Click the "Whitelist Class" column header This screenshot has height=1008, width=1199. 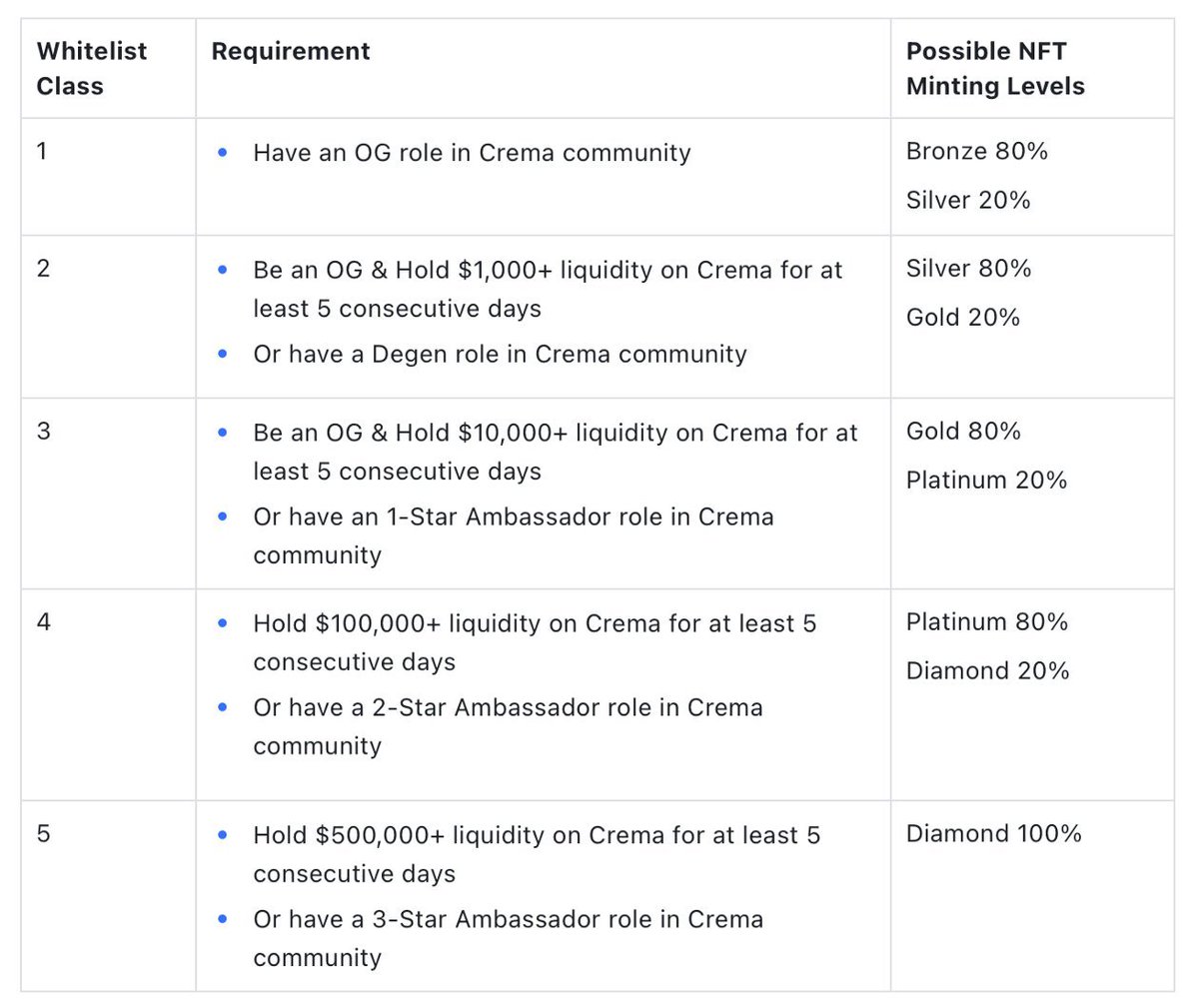tap(91, 68)
